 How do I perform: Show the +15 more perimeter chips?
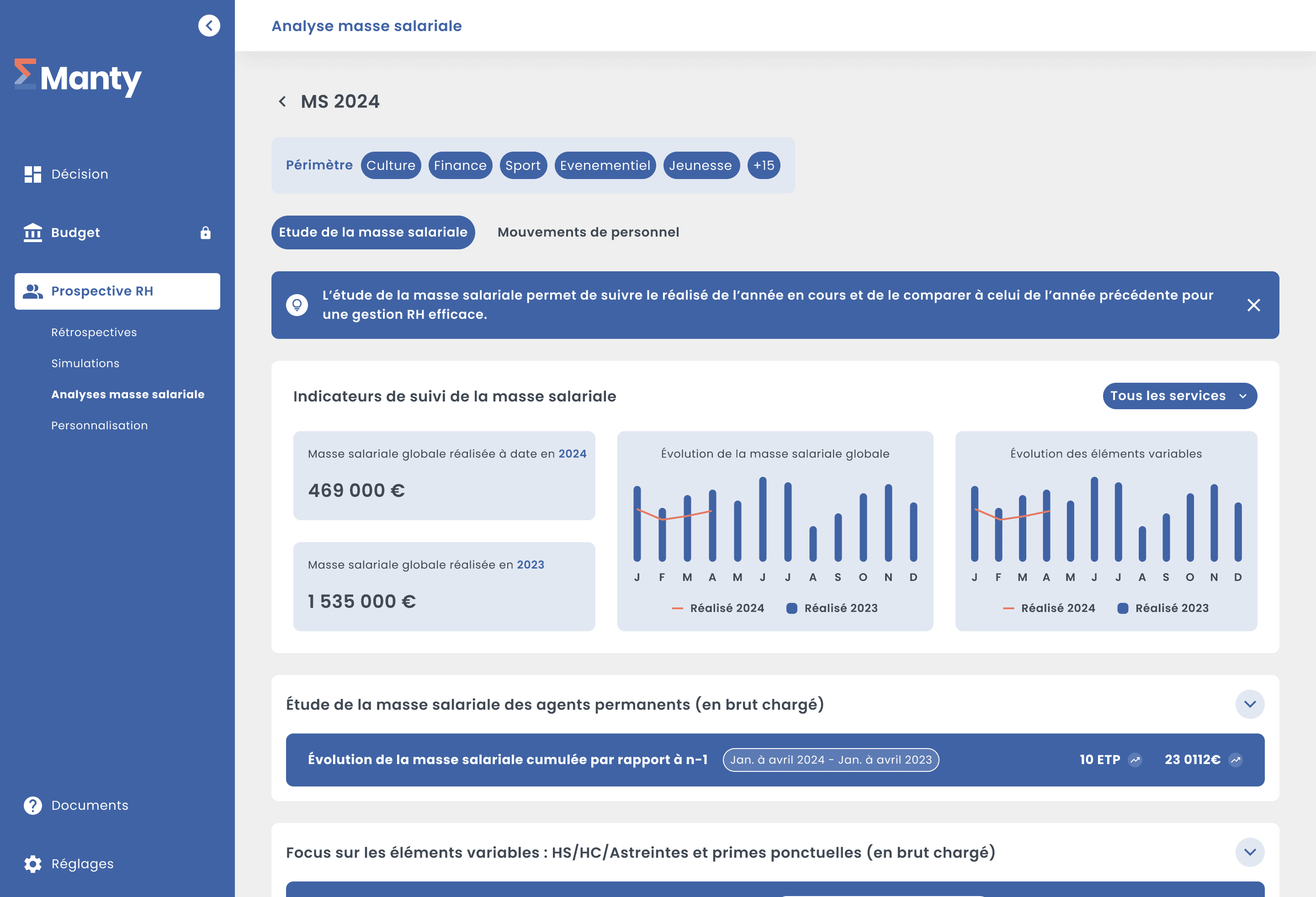tap(764, 165)
